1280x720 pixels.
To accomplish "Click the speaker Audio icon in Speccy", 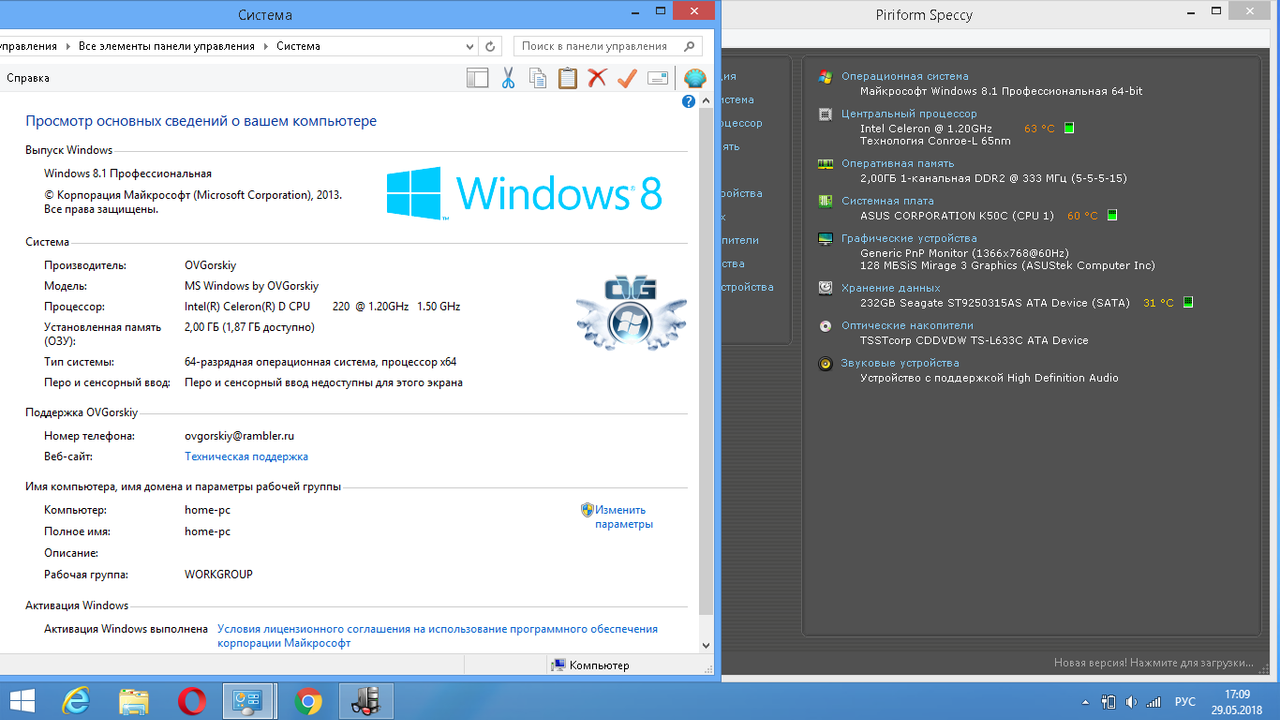I will tap(825, 364).
